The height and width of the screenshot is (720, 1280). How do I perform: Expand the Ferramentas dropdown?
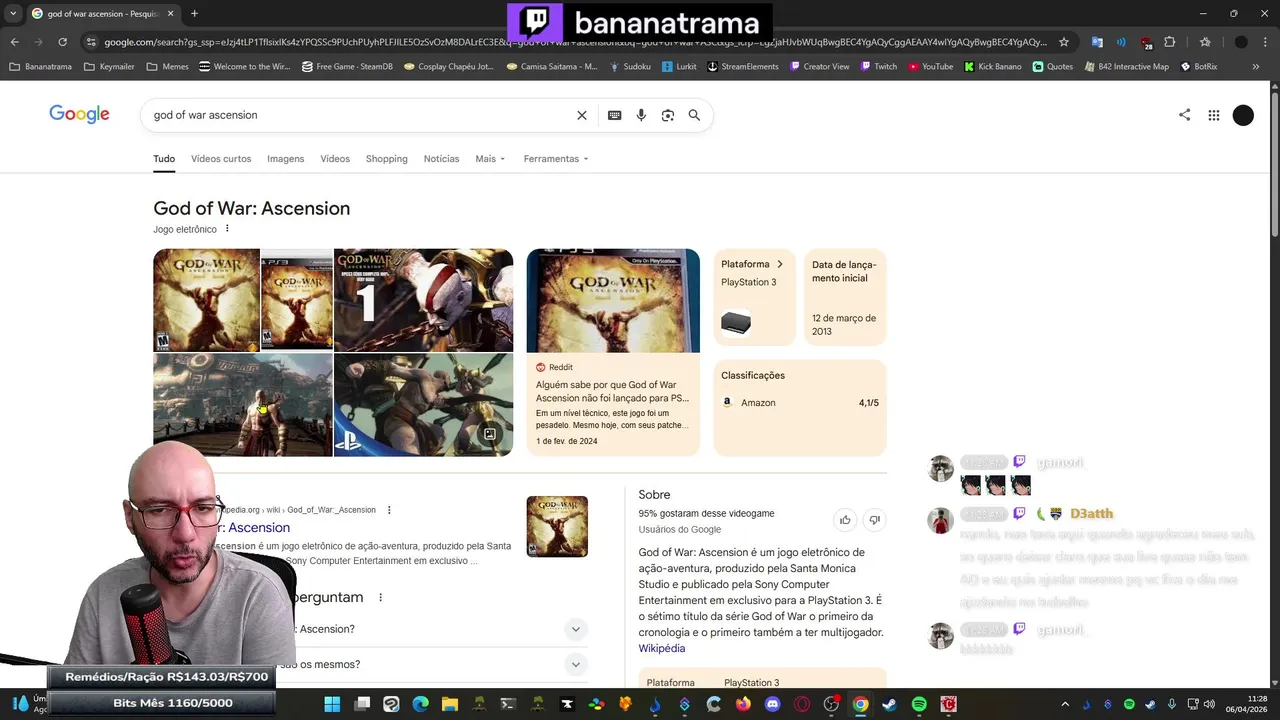[x=556, y=159]
